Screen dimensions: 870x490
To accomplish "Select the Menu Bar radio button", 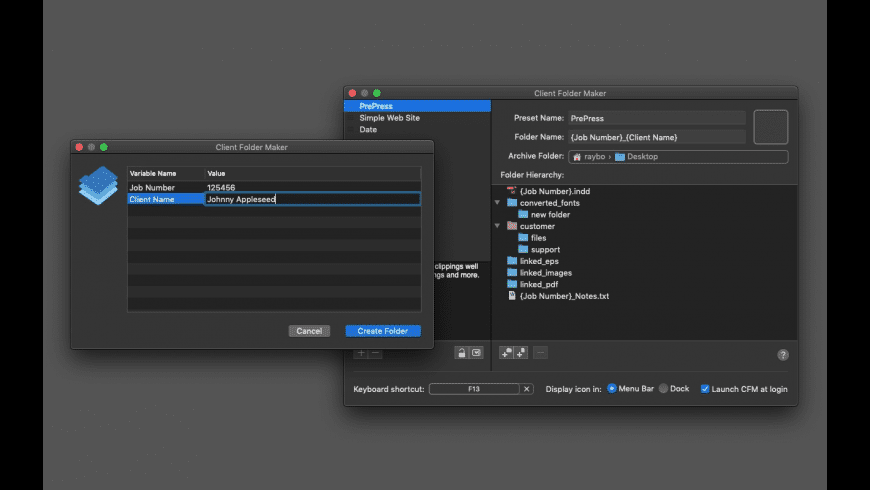I will [x=612, y=388].
